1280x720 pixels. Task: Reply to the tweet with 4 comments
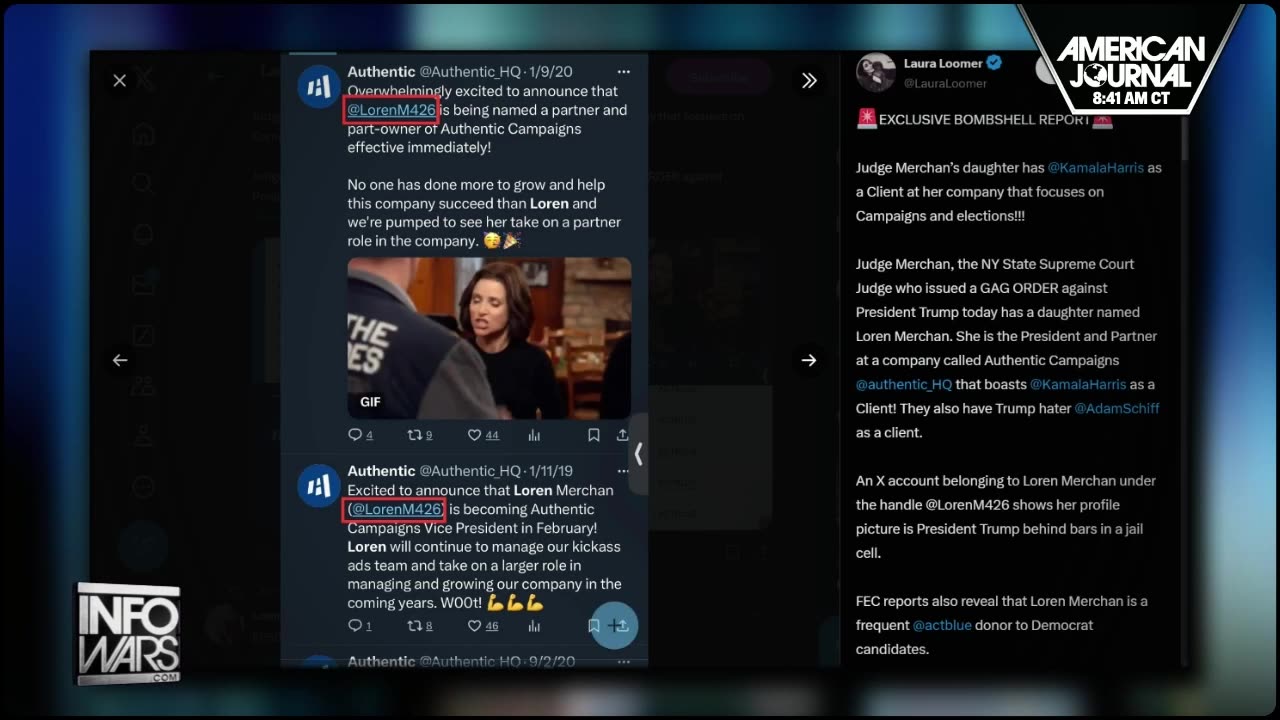pos(360,435)
